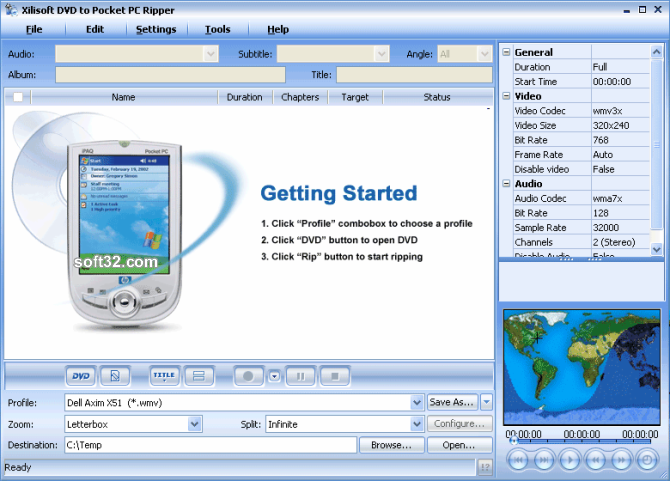Click the Browse... button
The height and width of the screenshot is (481, 670).
[x=391, y=445]
